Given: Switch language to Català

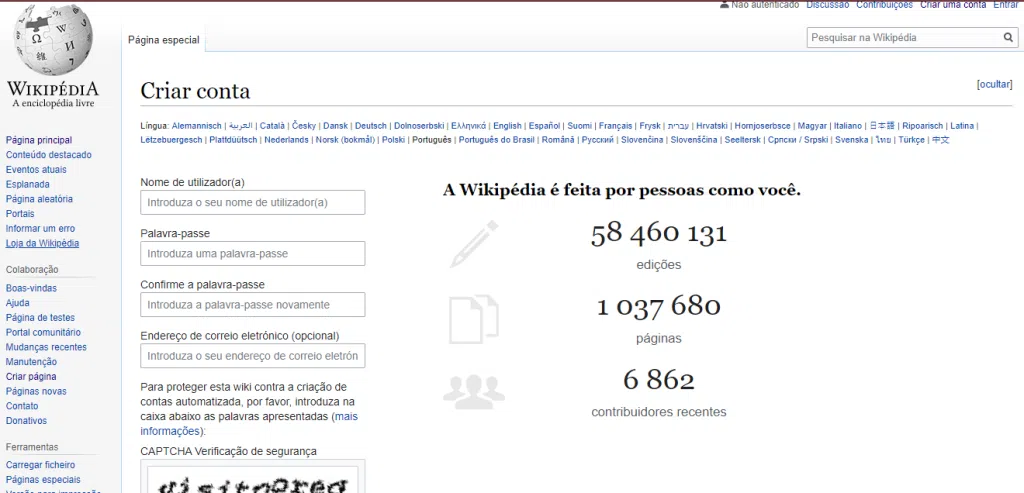Looking at the screenshot, I should pyautogui.click(x=272, y=125).
